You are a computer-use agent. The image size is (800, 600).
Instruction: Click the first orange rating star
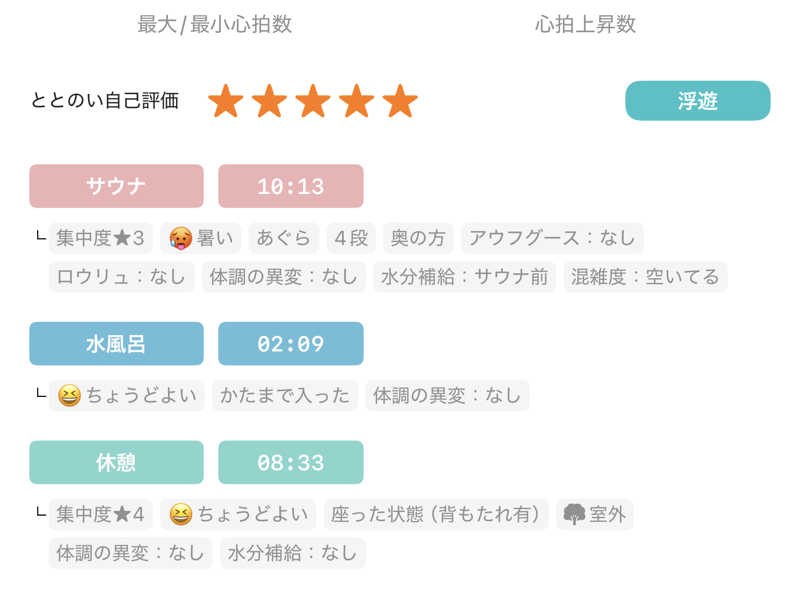(x=226, y=101)
